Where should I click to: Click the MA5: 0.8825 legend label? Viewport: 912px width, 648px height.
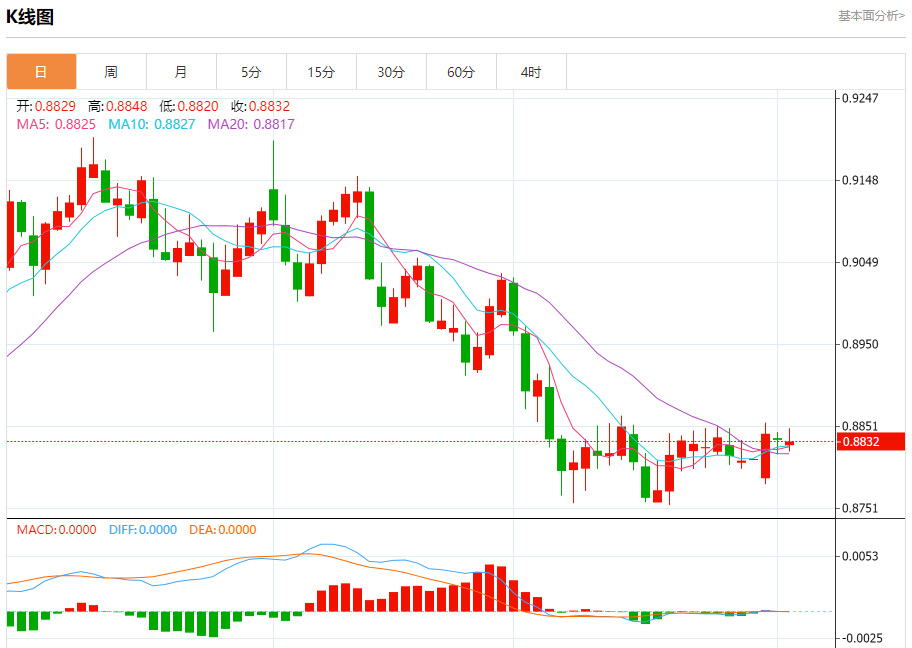(56, 124)
